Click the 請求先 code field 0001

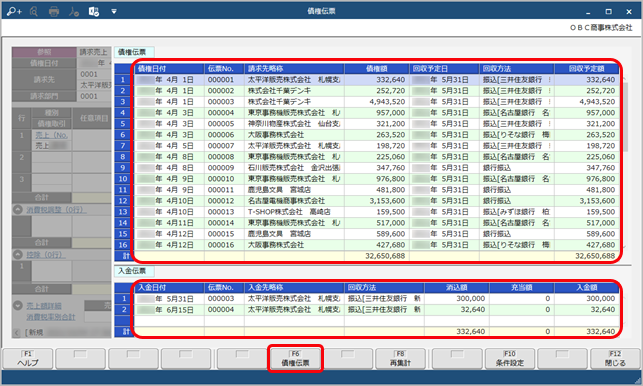94,74
